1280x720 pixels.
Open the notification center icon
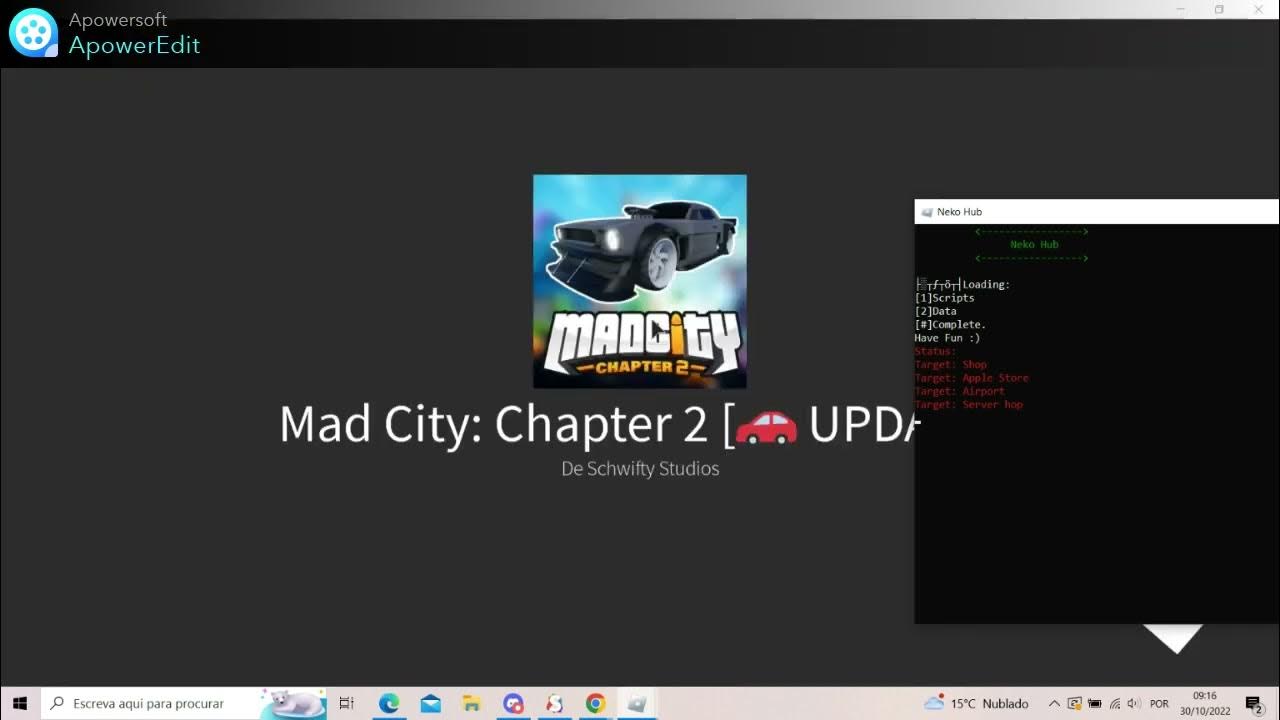coord(1254,704)
